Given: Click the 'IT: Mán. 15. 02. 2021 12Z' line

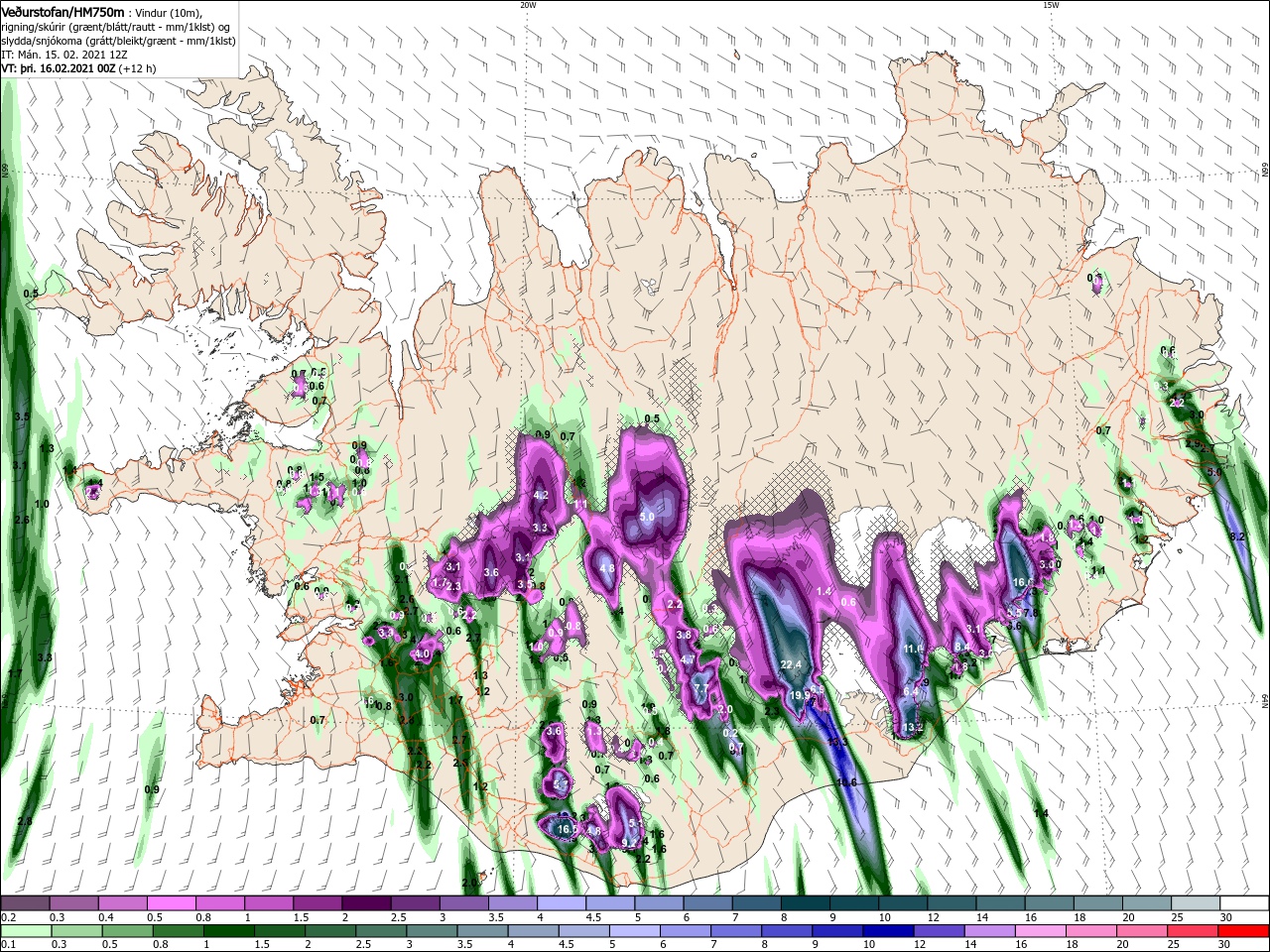Looking at the screenshot, I should [x=64, y=55].
